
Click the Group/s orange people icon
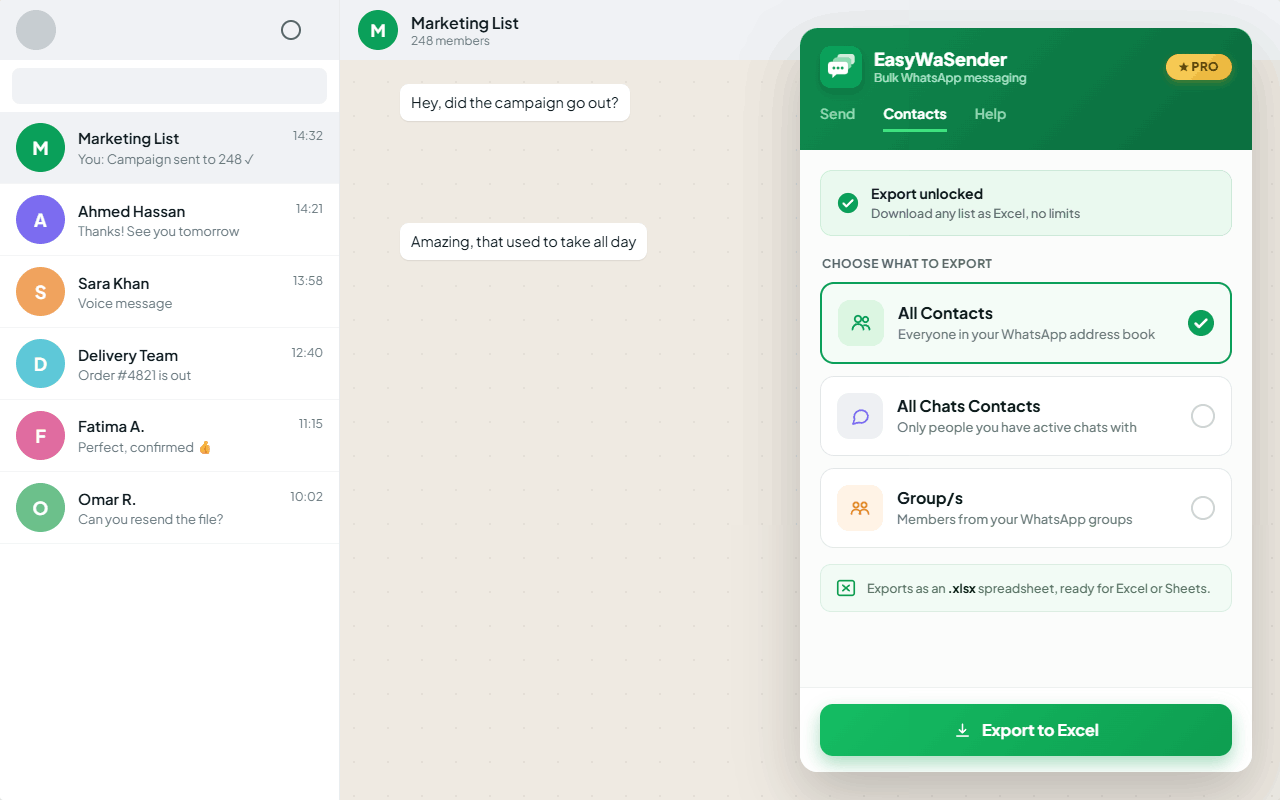(x=860, y=508)
